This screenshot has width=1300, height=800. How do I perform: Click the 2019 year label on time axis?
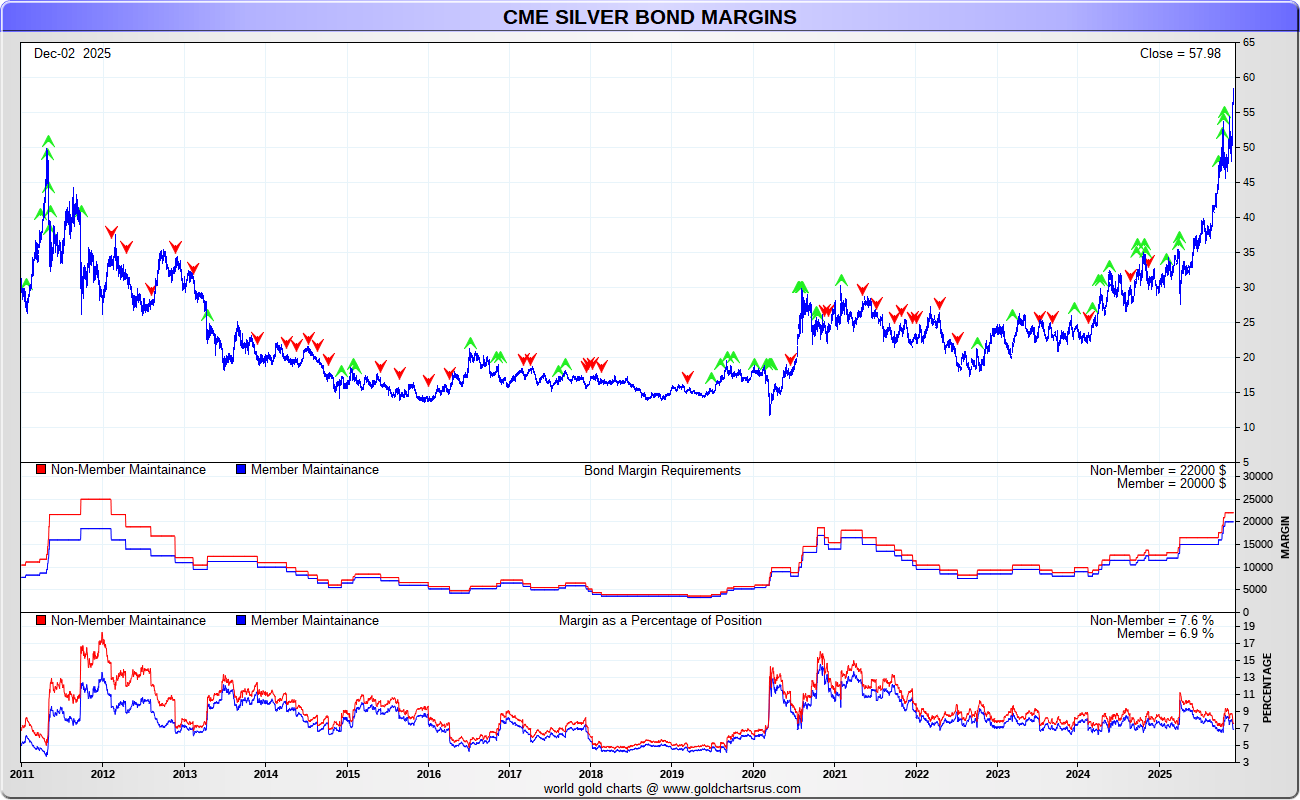point(672,774)
